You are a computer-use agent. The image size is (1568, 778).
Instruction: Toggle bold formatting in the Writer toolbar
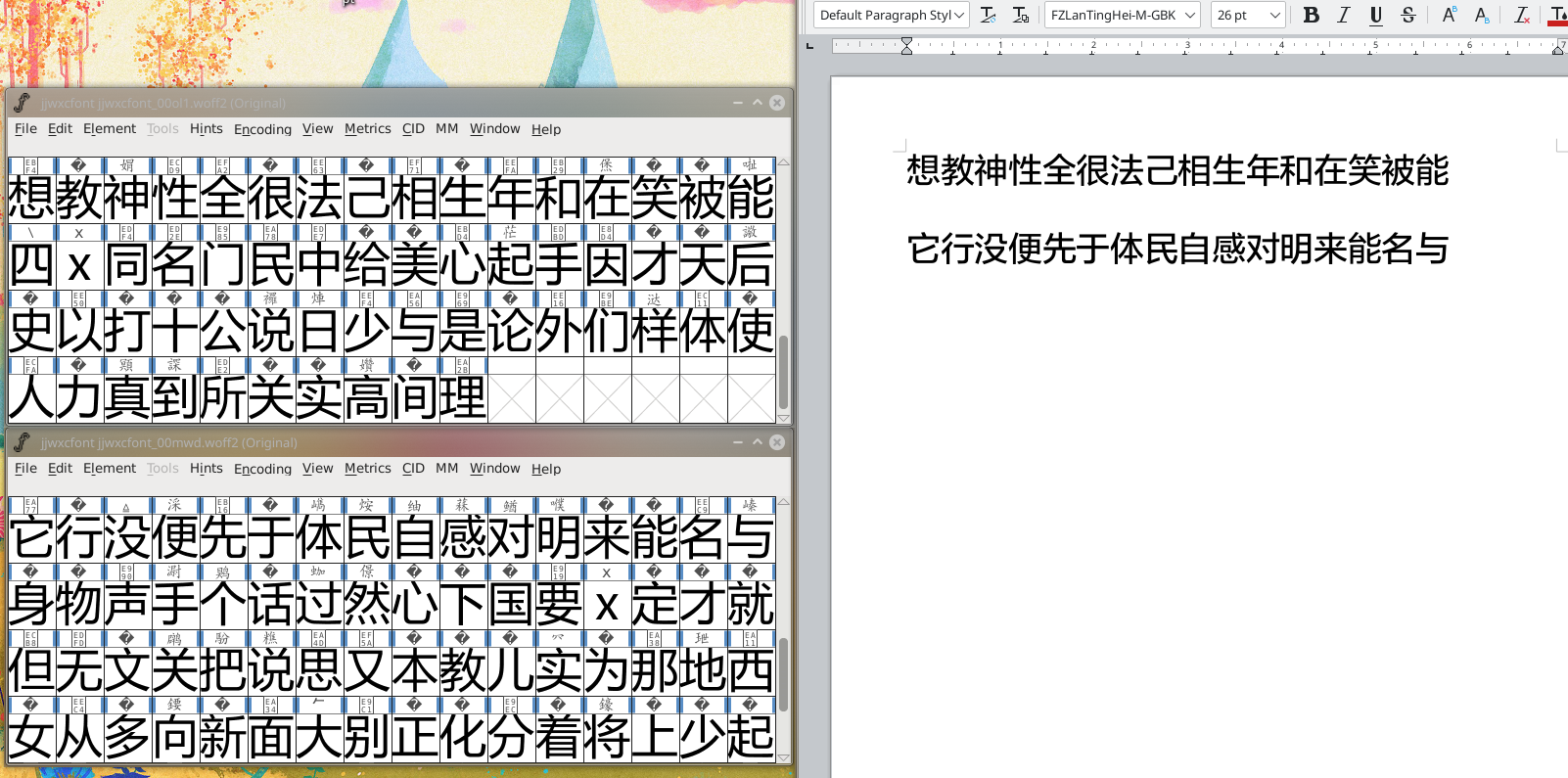click(x=1311, y=15)
